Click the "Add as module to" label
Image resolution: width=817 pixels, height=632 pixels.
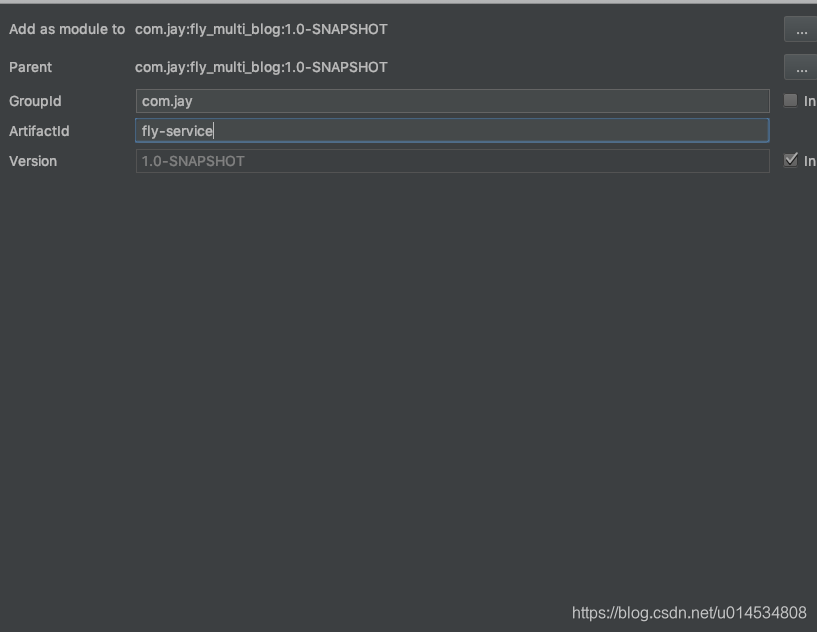(x=67, y=30)
